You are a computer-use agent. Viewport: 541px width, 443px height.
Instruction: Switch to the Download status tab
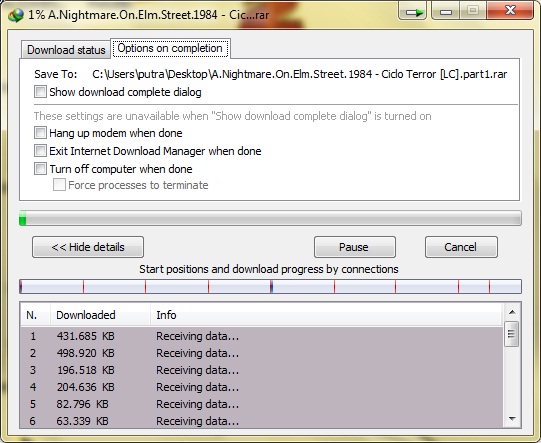pyautogui.click(x=66, y=50)
